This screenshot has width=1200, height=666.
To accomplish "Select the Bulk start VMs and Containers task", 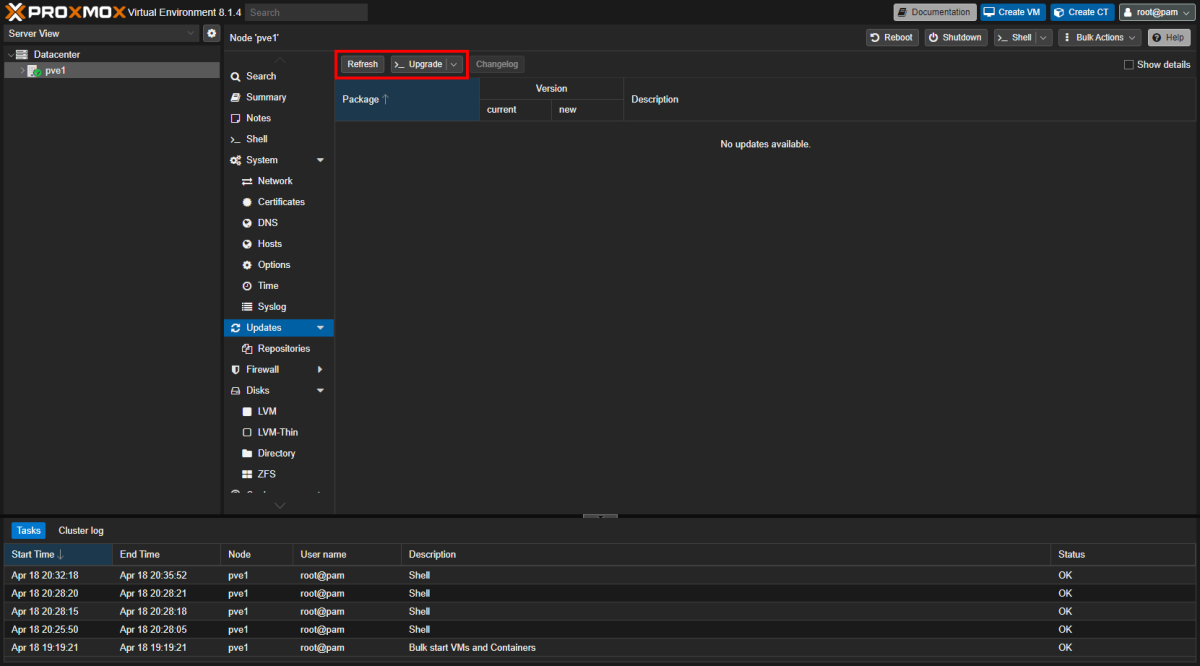I will pyautogui.click(x=599, y=647).
